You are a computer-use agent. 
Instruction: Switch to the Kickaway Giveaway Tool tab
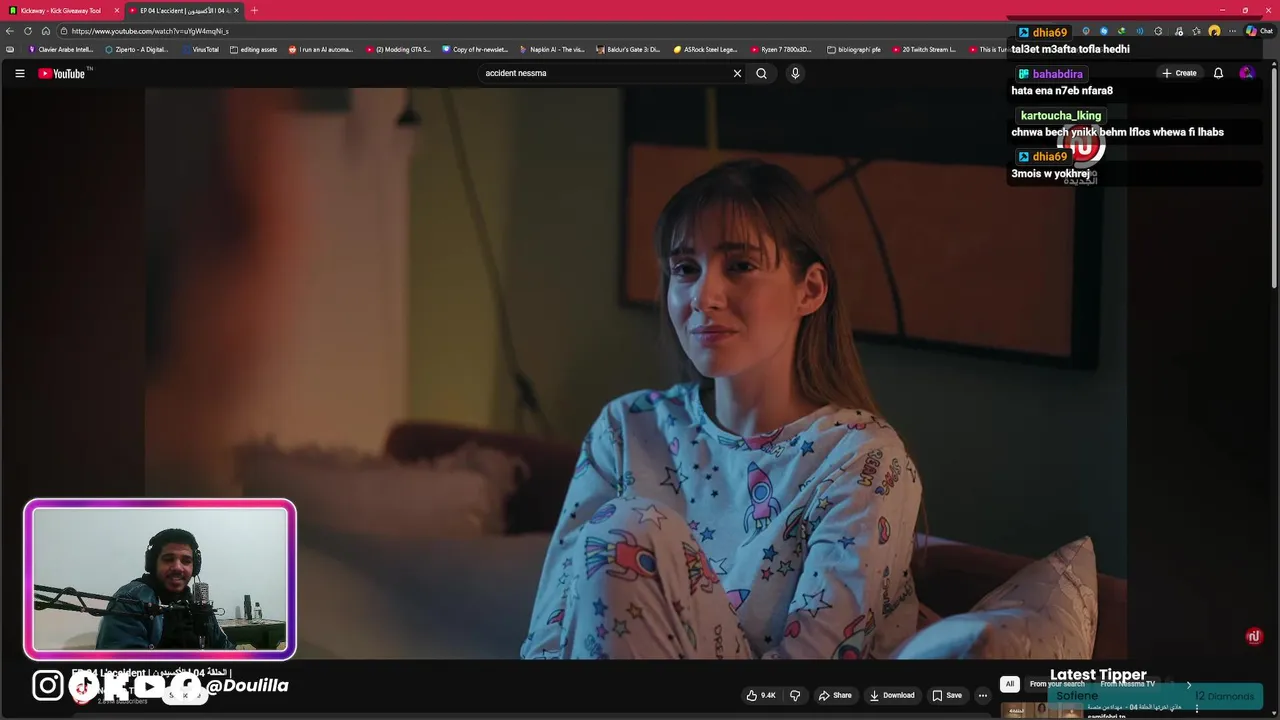pos(60,10)
